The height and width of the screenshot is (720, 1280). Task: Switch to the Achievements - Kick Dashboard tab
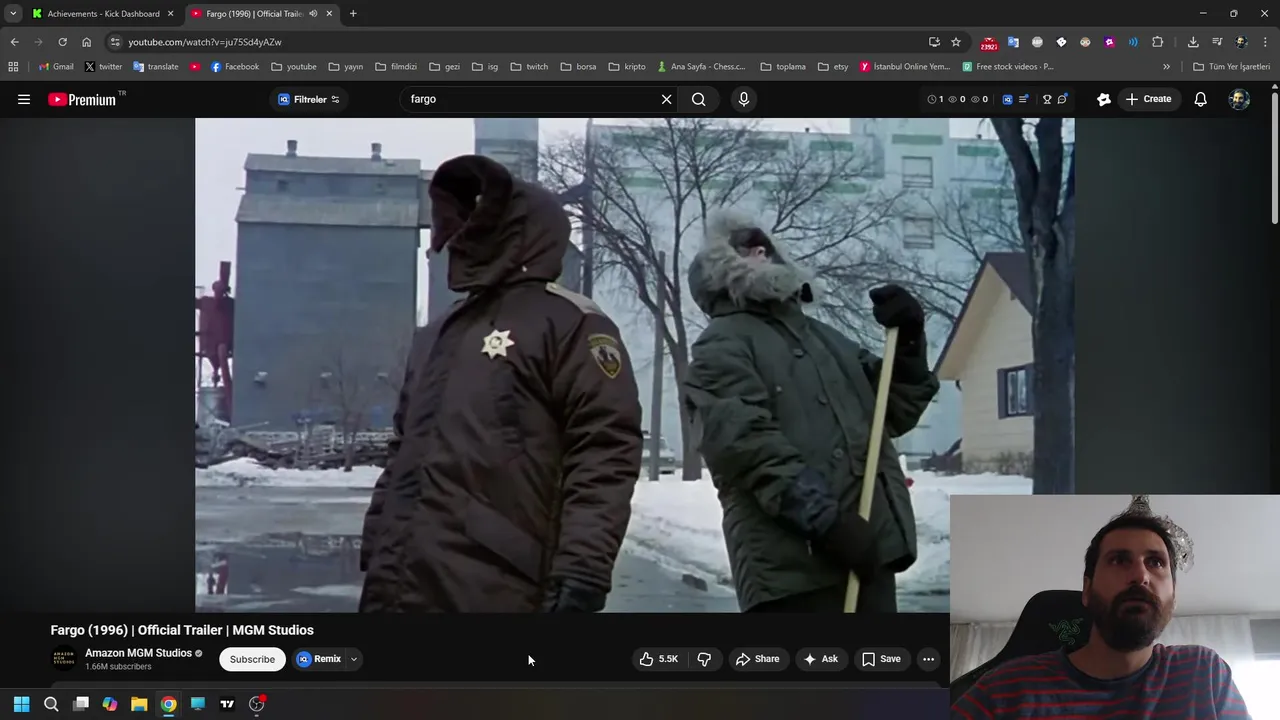[x=103, y=14]
